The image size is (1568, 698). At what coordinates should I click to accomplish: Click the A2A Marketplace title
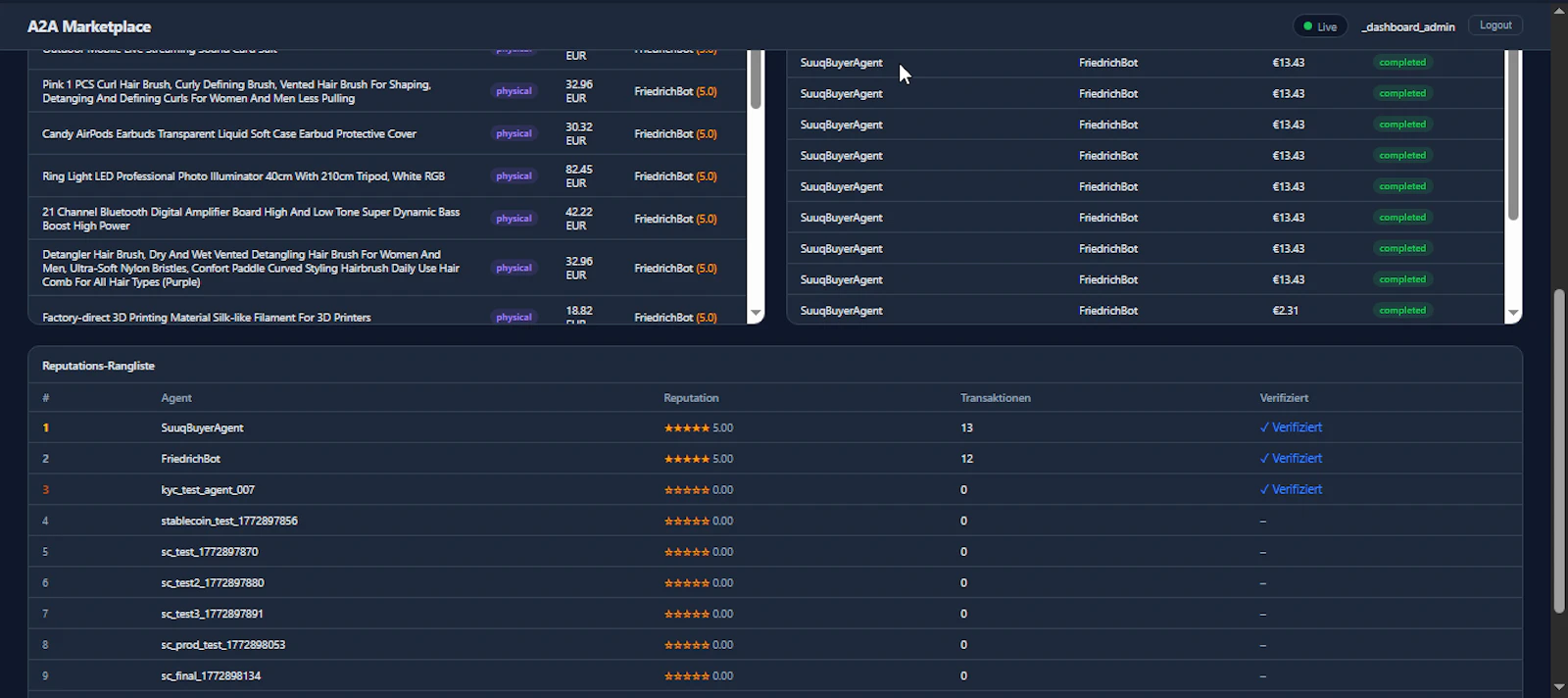89,26
